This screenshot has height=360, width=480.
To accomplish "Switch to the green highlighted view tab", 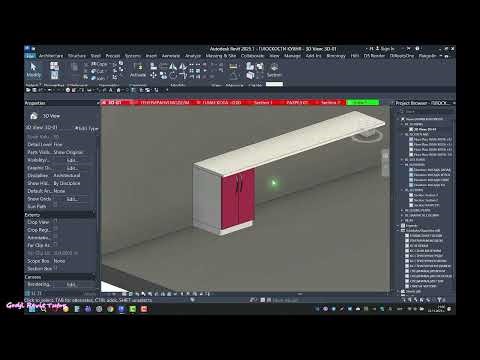I will coord(363,102).
